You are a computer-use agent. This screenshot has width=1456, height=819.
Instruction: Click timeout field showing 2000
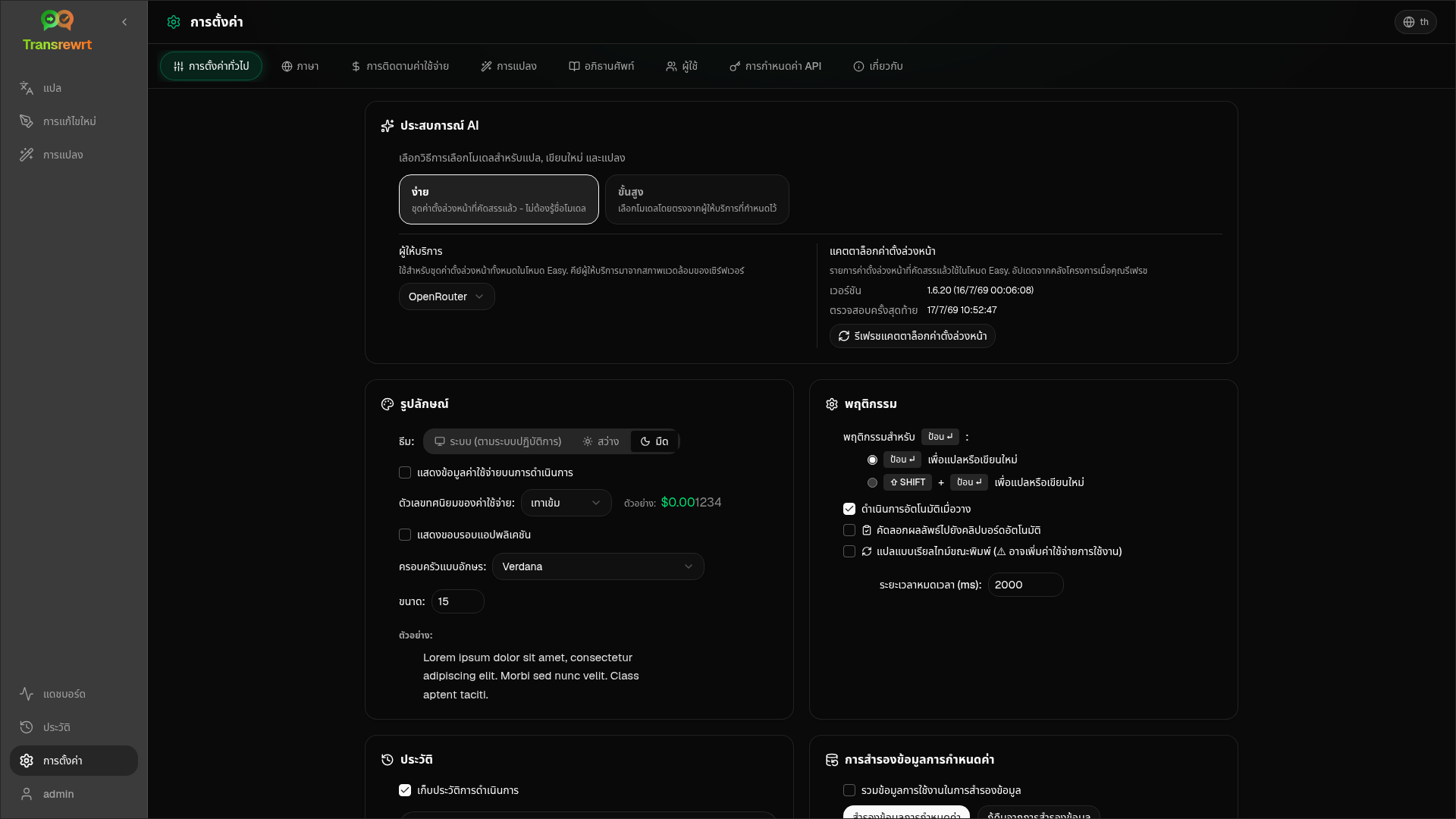click(x=1026, y=585)
